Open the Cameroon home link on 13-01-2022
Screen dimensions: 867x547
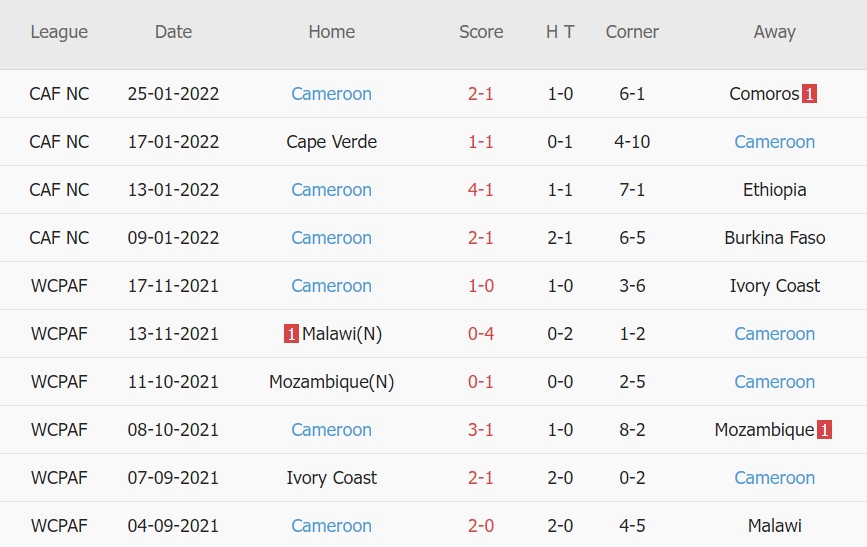[x=331, y=190]
